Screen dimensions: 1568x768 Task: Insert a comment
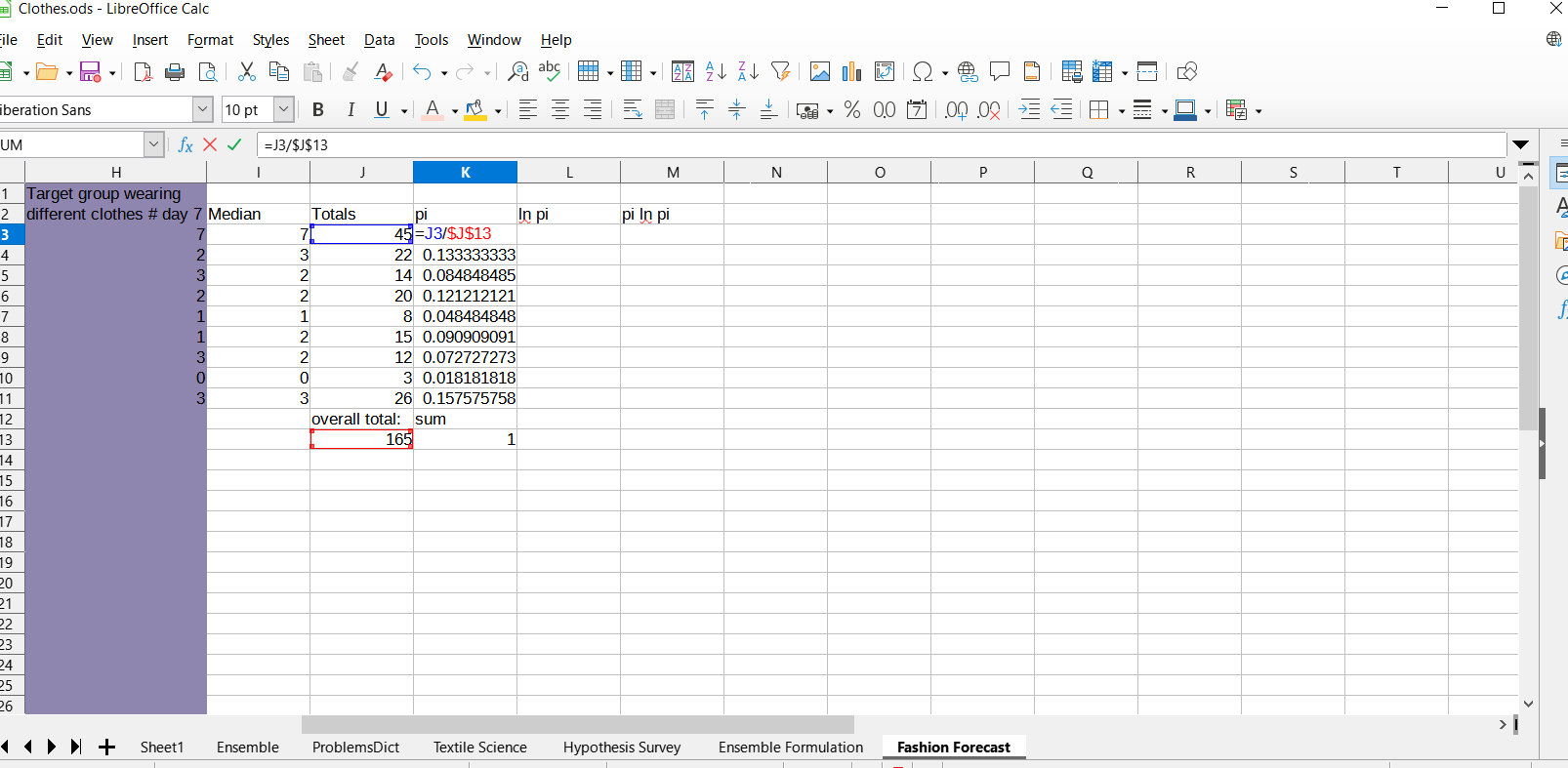[x=1000, y=71]
